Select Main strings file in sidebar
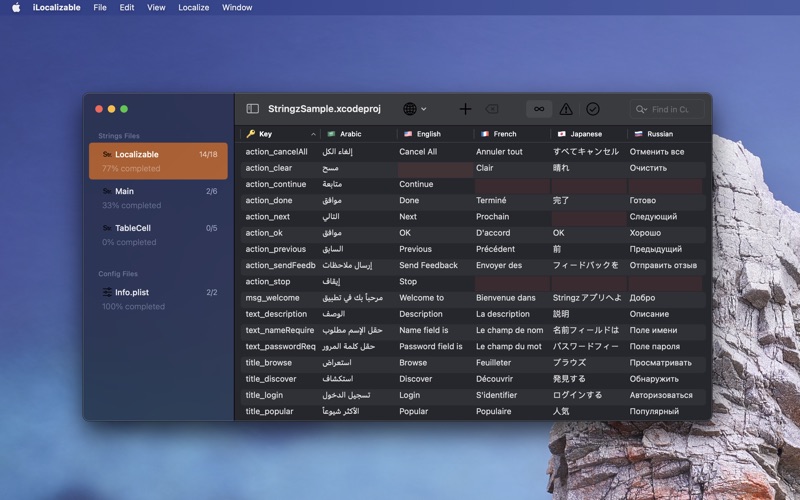Viewport: 800px width, 500px height. click(158, 198)
